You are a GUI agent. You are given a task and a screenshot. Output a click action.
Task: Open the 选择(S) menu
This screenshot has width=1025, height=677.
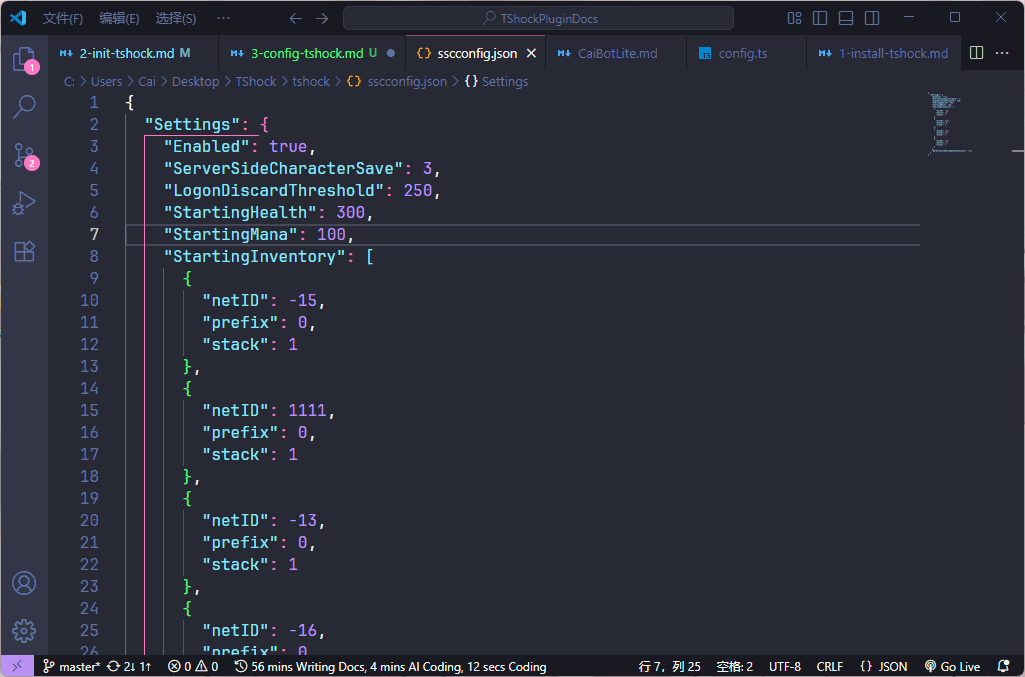(x=176, y=18)
